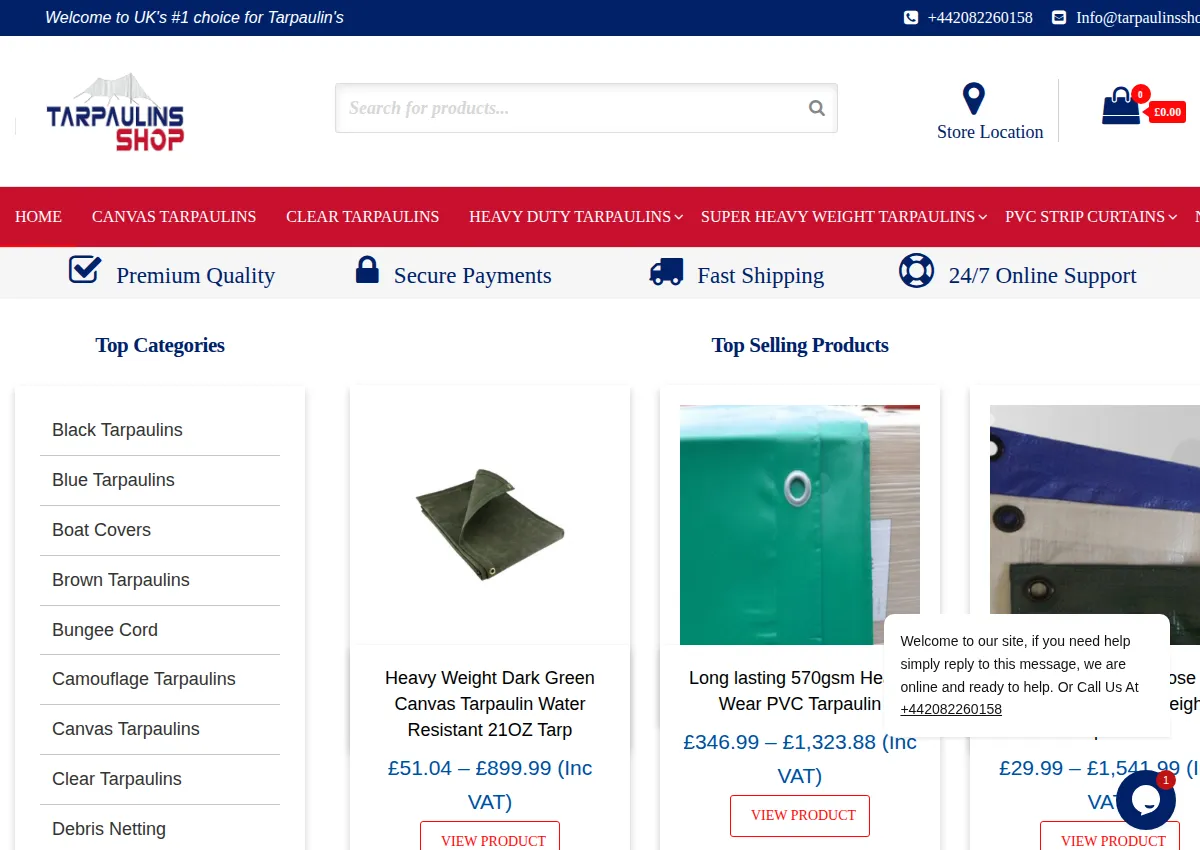The width and height of the screenshot is (1200, 850).
Task: Click the £346.99 – £1,323.88 price
Action: (800, 759)
